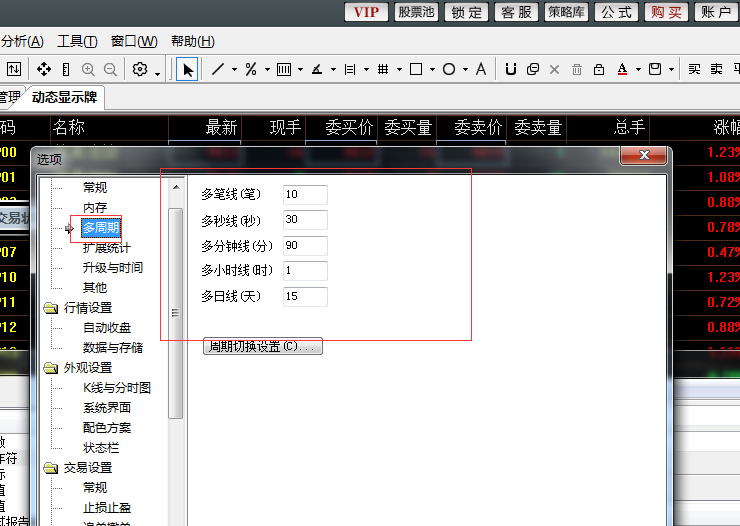Screen dimensions: 740x526
Task: Toggle the magnet snap icon
Action: pos(511,69)
